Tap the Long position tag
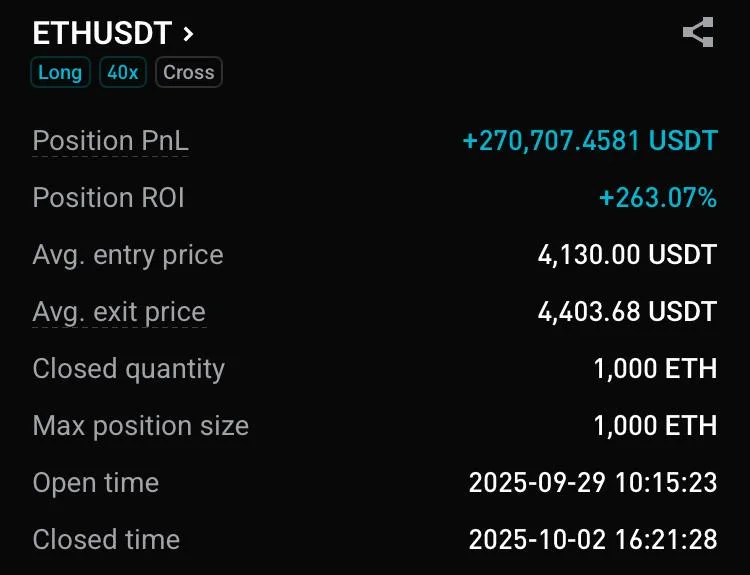 [x=60, y=73]
